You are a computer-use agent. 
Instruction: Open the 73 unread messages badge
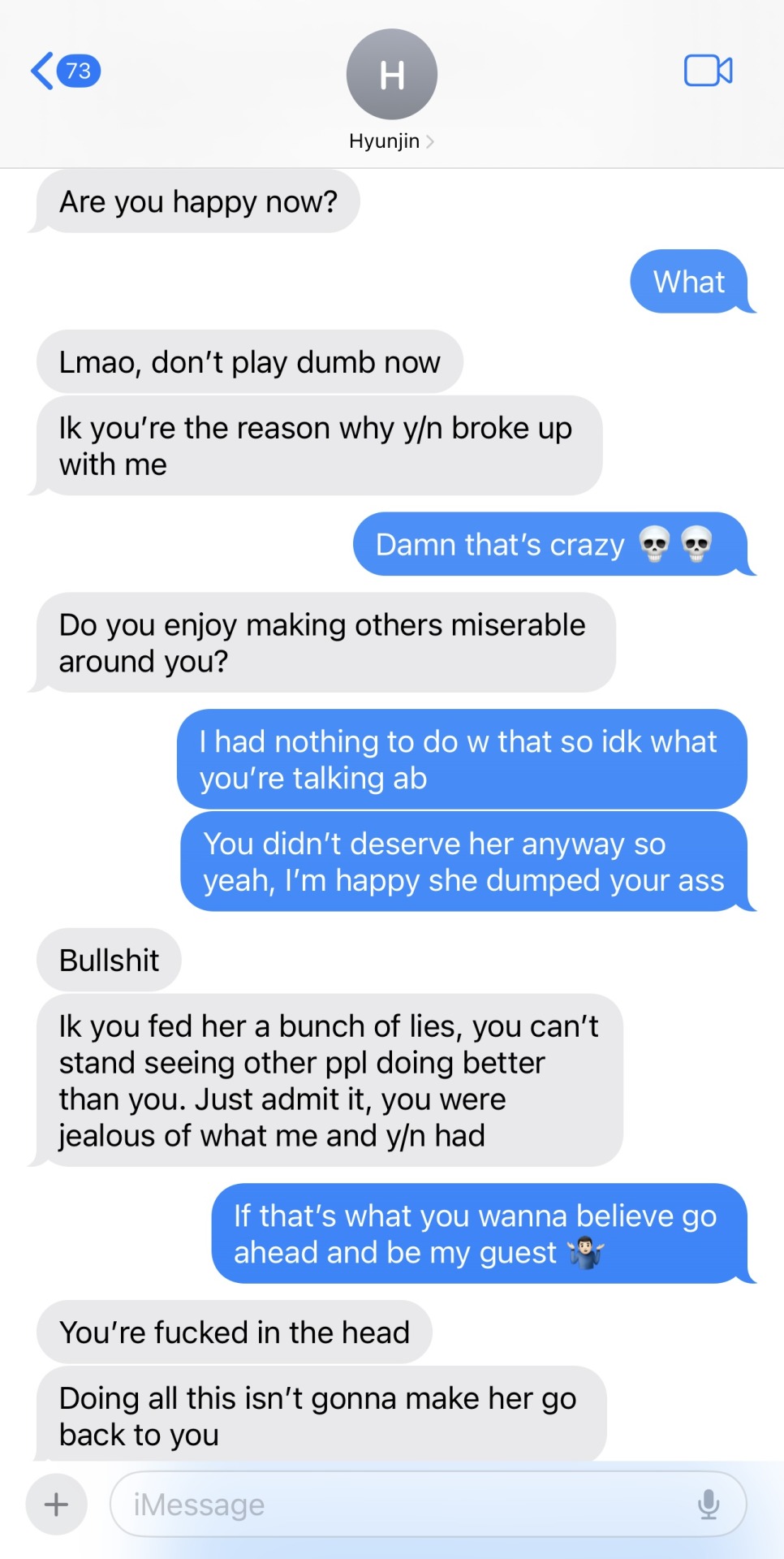[79, 71]
